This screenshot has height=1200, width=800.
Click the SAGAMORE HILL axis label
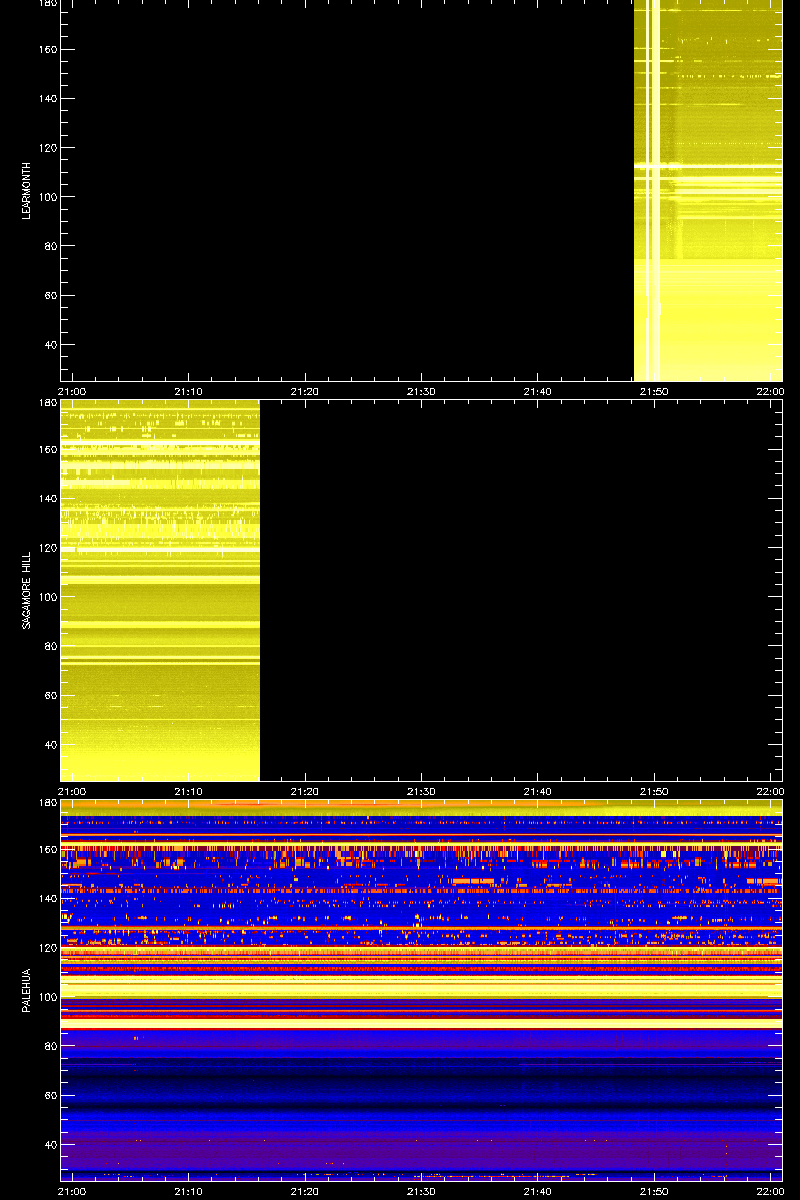[27, 590]
